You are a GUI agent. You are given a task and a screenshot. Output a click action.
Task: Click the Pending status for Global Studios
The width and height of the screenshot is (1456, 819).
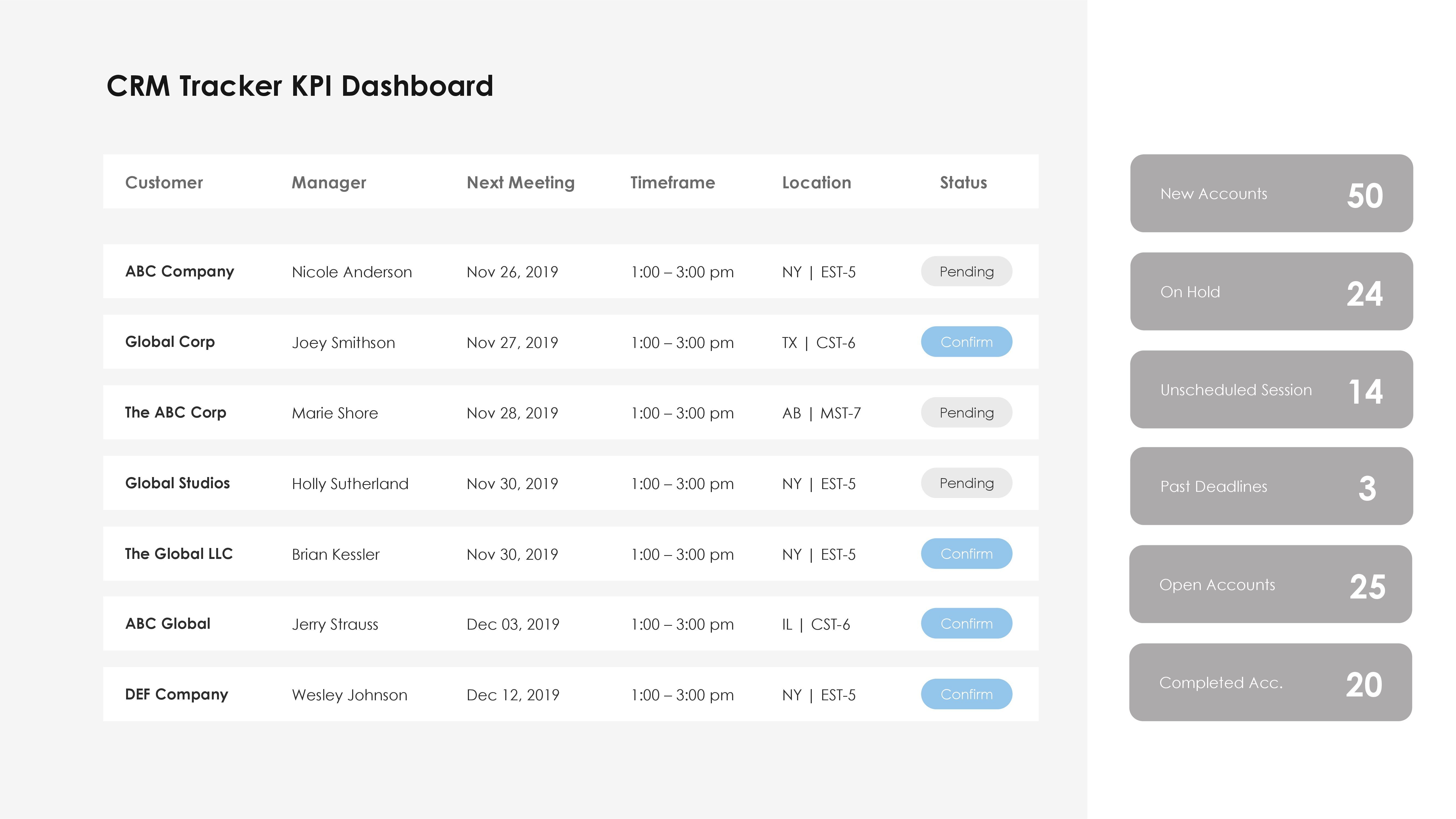967,483
